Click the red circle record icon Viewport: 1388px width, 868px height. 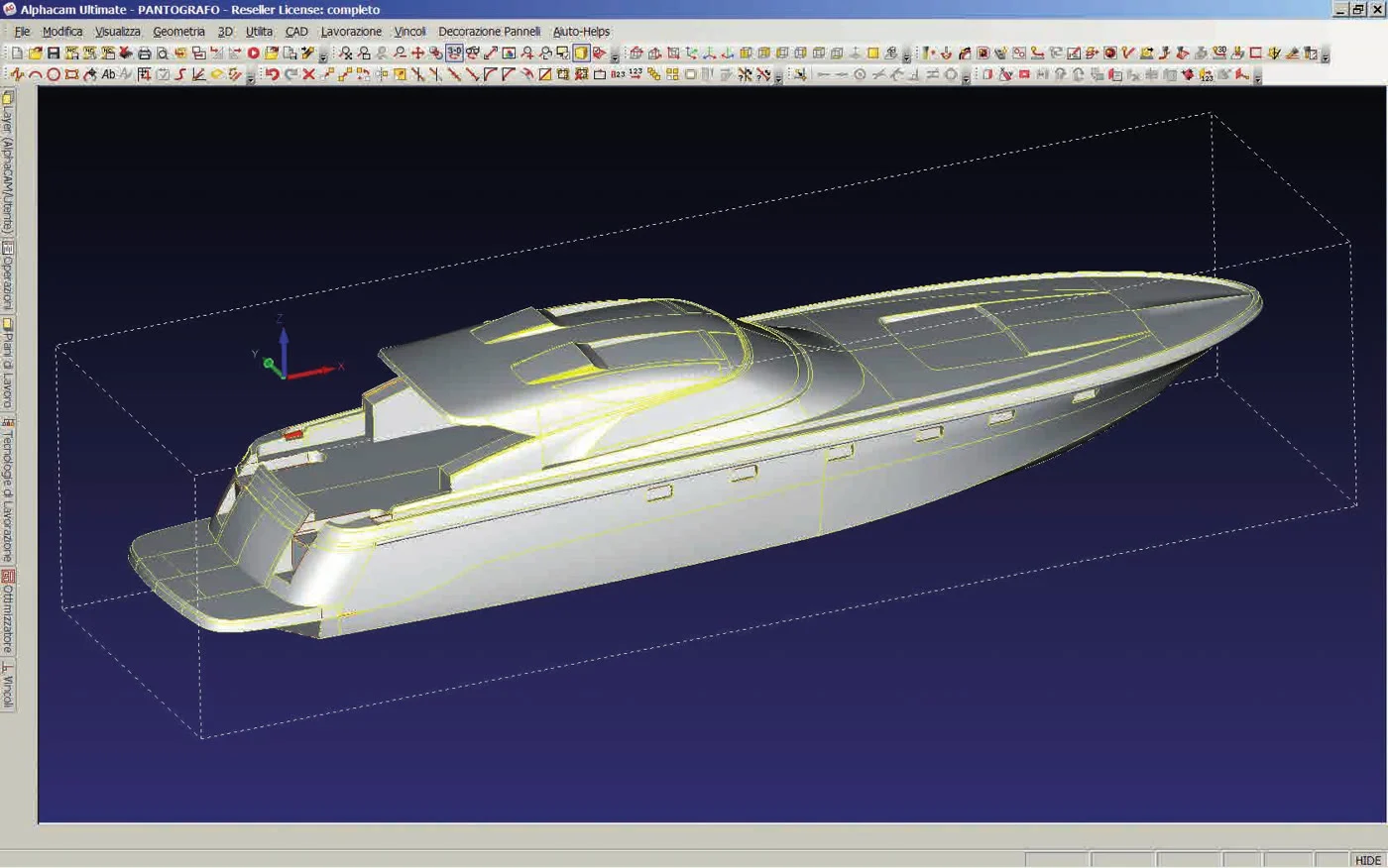(x=253, y=53)
